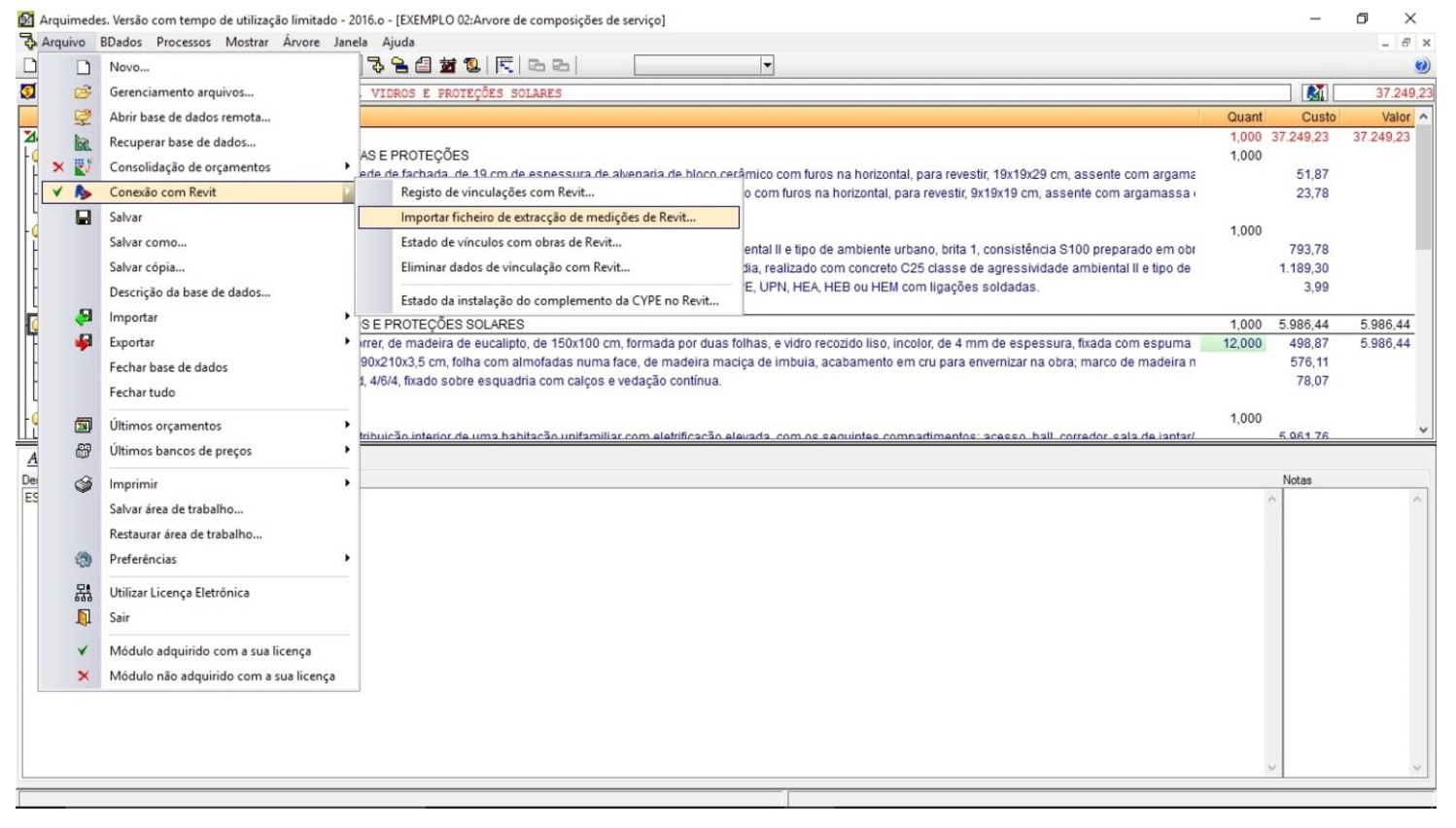The image size is (1456, 828).
Task: Click the 37.249,23 total value field
Action: point(1384,93)
